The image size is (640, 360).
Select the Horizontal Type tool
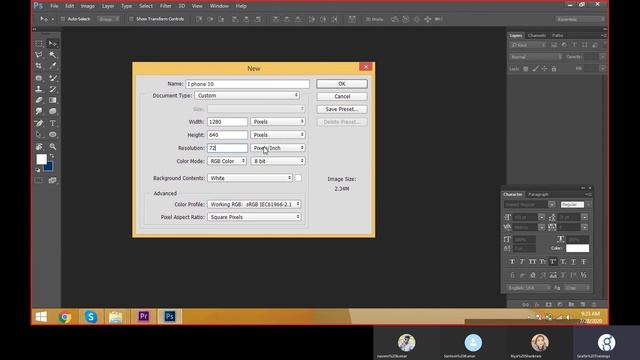(x=53, y=123)
